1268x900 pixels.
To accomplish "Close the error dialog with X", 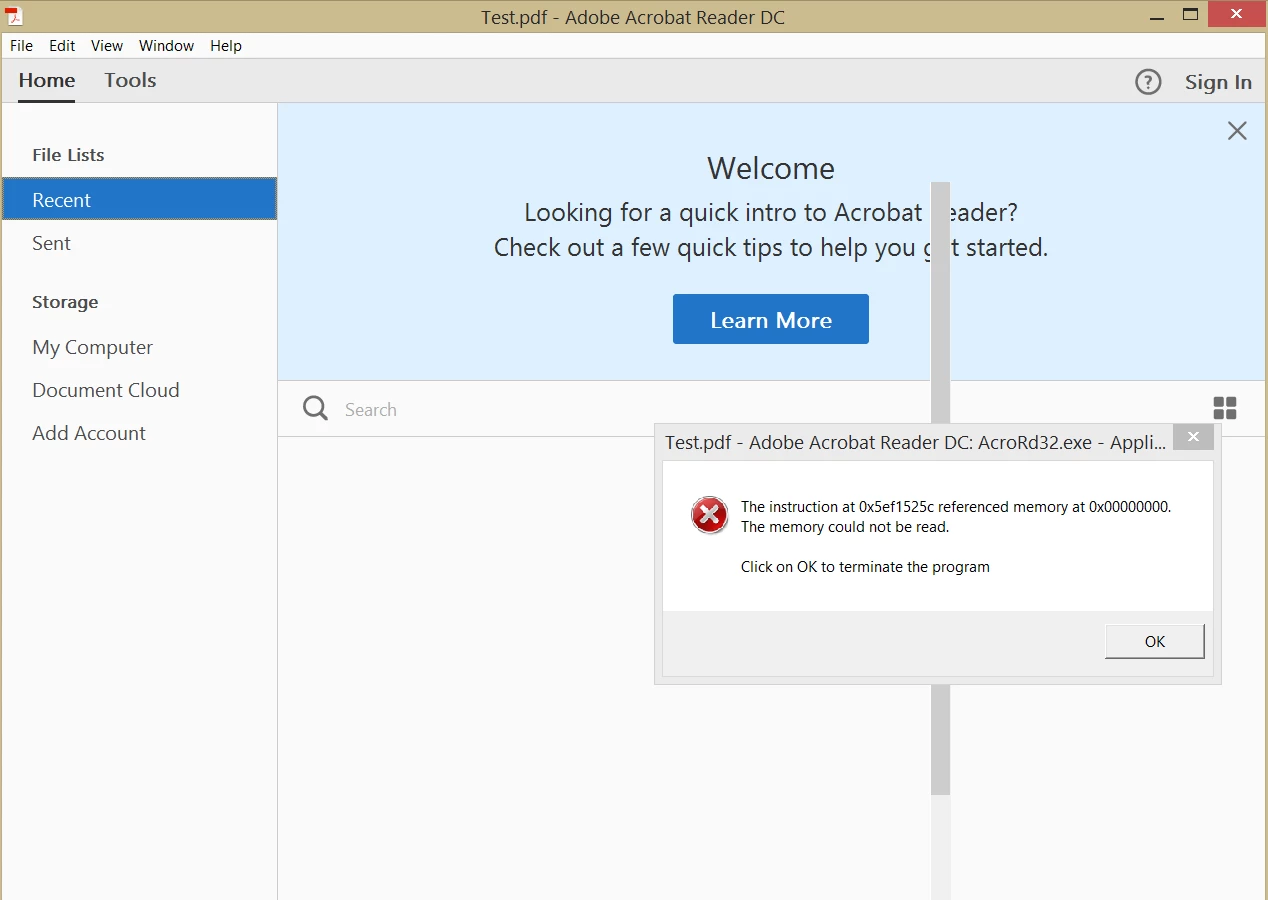I will coord(1193,437).
